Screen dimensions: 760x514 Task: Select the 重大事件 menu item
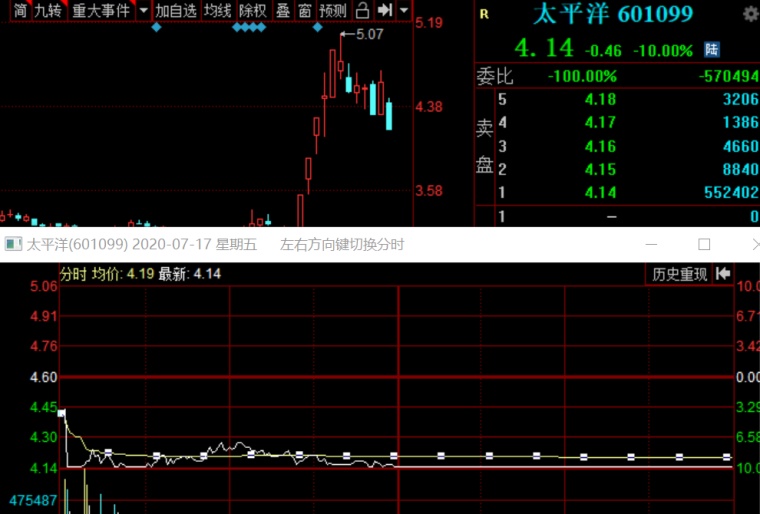pos(100,10)
